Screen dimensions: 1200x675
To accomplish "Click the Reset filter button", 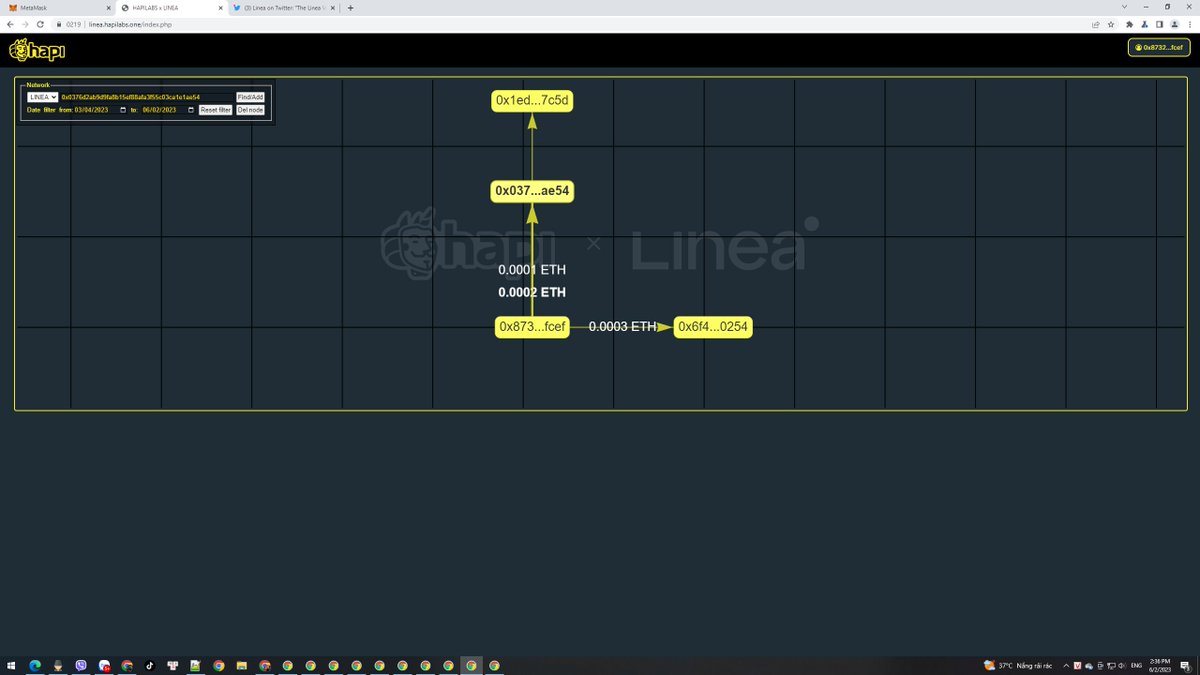I will [215, 110].
